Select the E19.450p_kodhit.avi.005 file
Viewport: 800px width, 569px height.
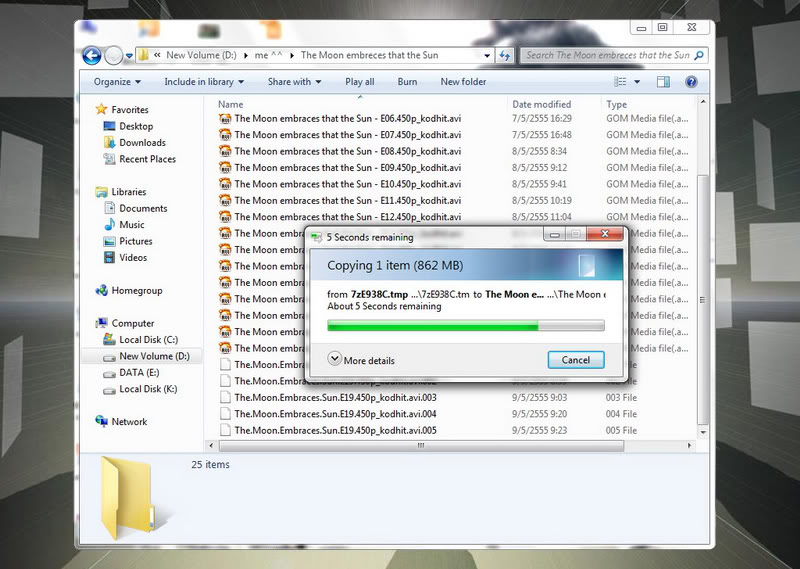click(x=335, y=430)
